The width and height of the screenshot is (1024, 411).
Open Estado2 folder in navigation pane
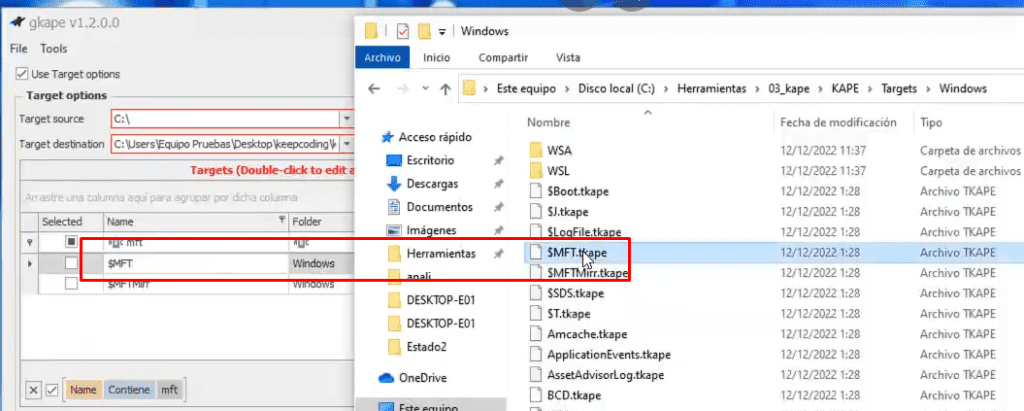click(426, 347)
